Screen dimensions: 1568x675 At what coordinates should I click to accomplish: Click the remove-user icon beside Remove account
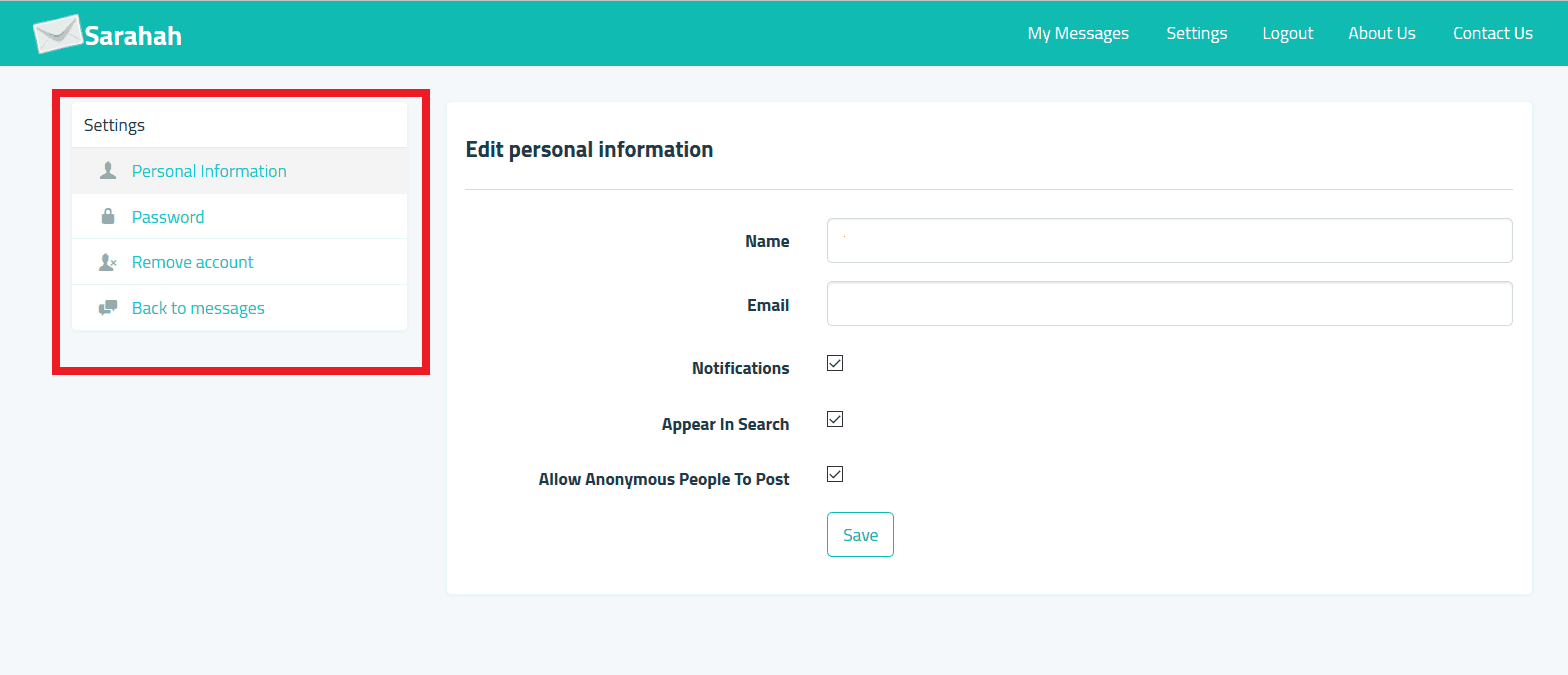[x=108, y=262]
